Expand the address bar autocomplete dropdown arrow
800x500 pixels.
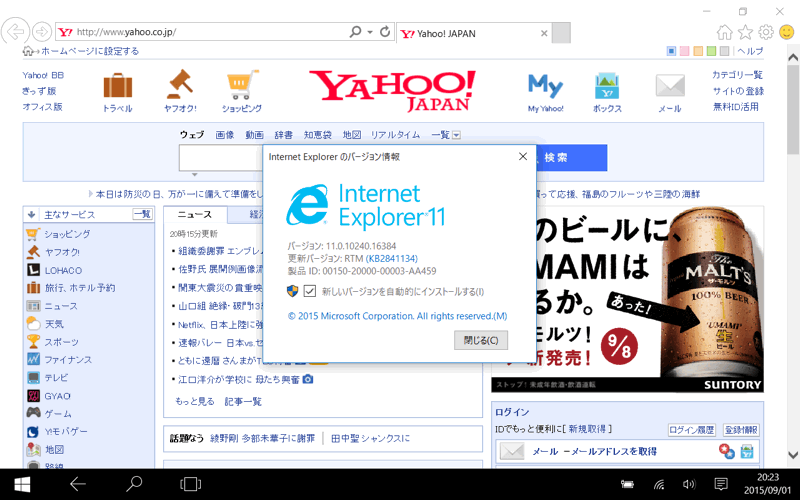[370, 32]
